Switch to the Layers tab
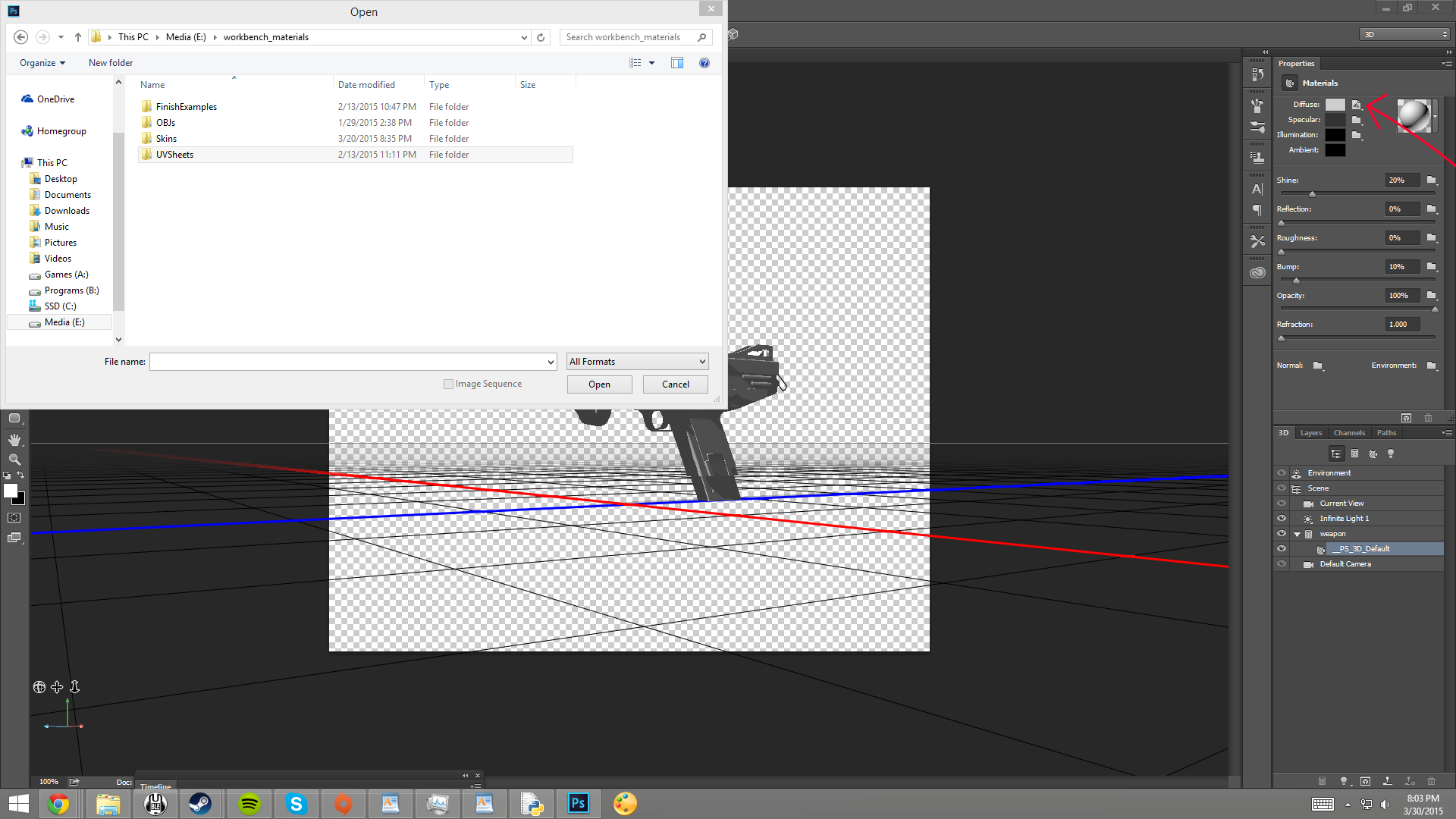This screenshot has width=1456, height=819. click(x=1310, y=433)
